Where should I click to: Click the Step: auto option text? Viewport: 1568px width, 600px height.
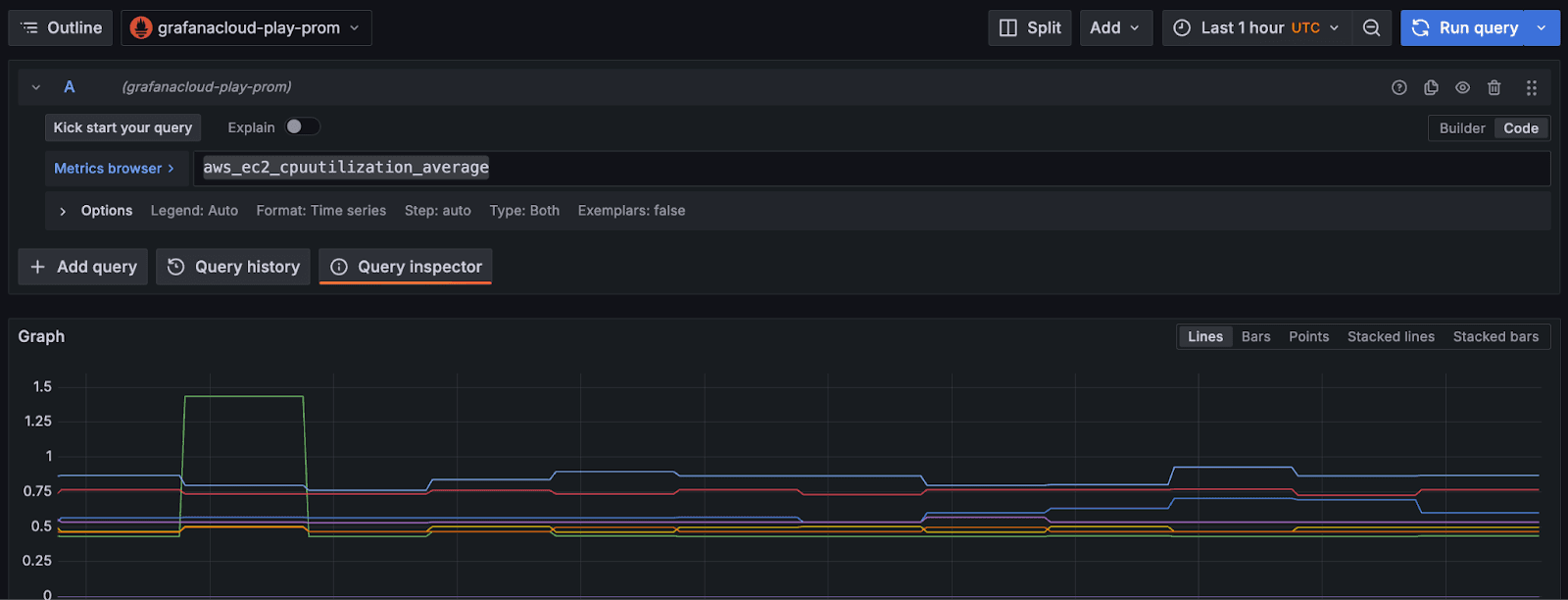pos(438,211)
